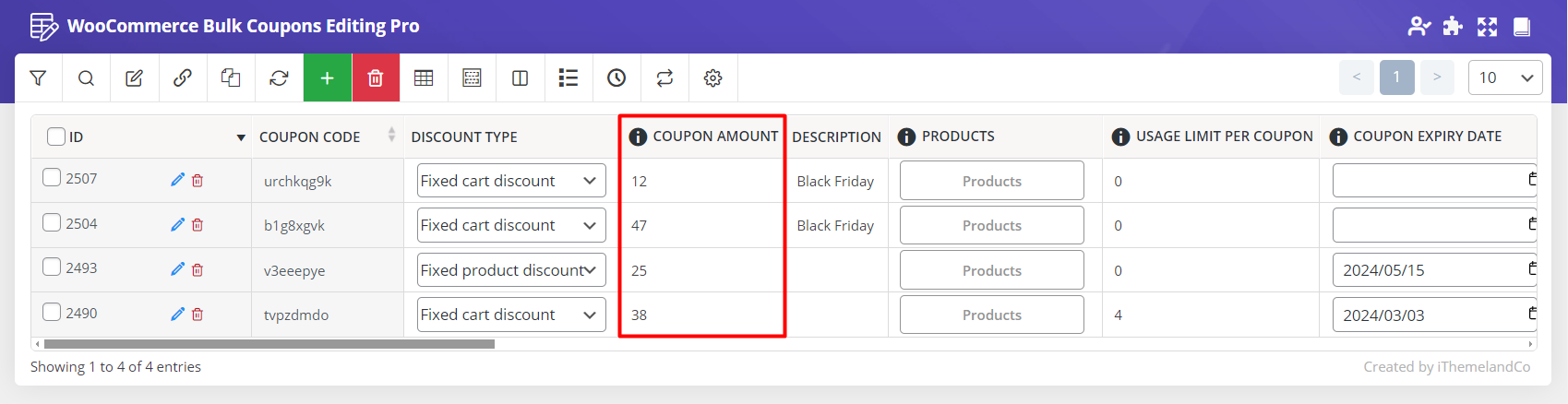Open the settings gear icon
The height and width of the screenshot is (404, 1568).
(x=712, y=78)
